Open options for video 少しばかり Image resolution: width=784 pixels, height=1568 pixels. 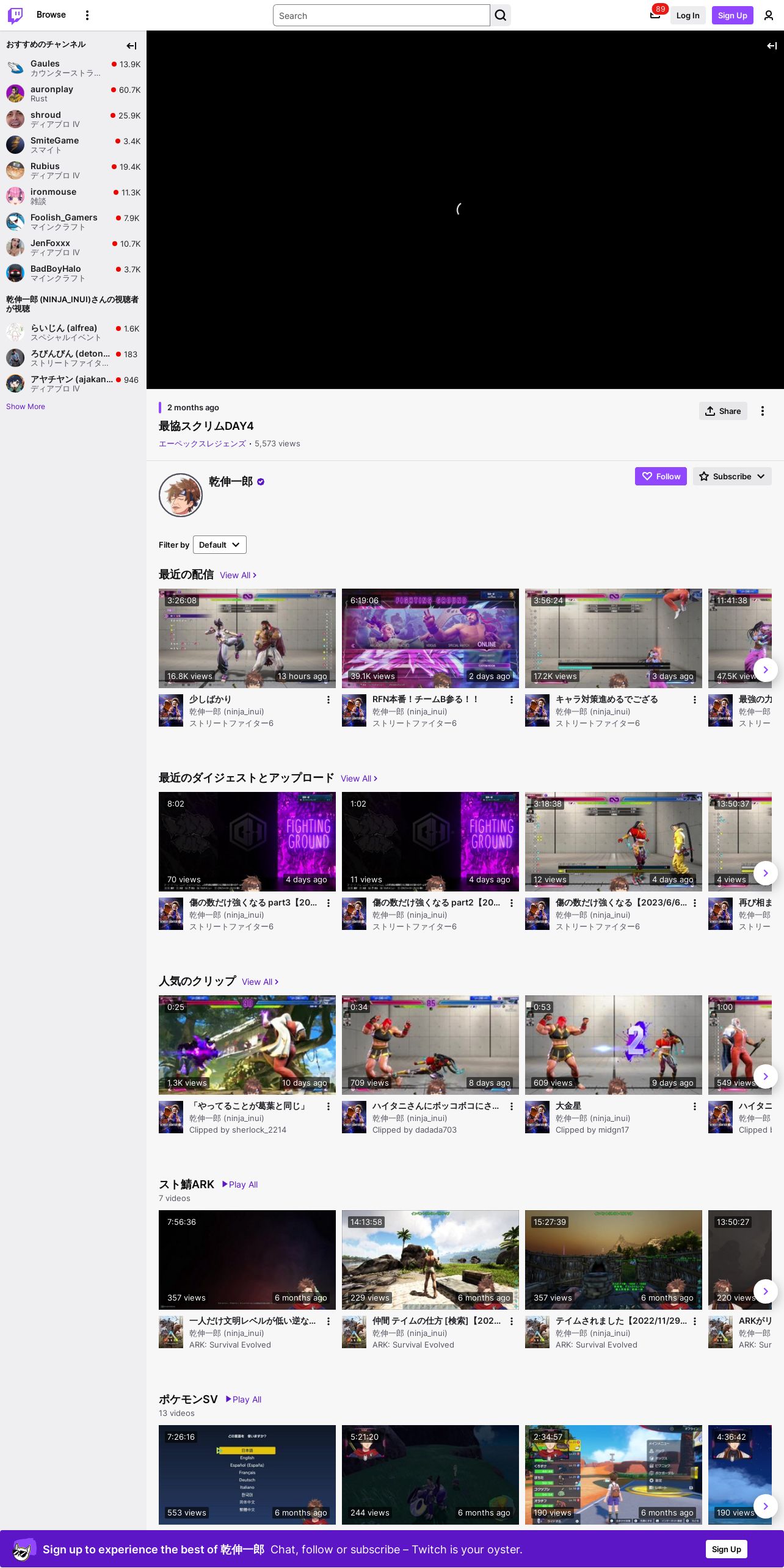coord(328,700)
